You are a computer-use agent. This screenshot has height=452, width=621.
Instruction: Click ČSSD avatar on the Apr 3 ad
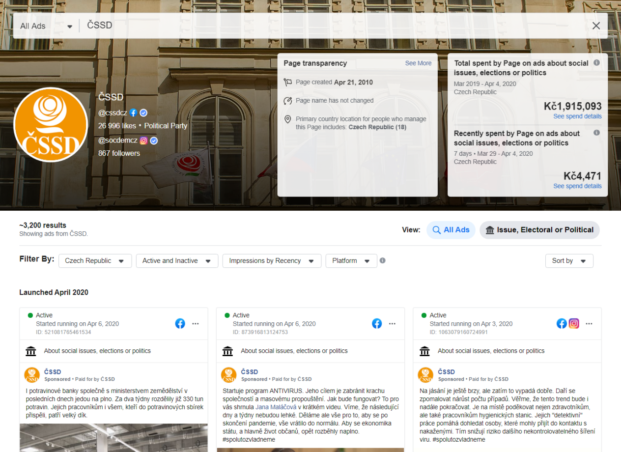pos(425,375)
